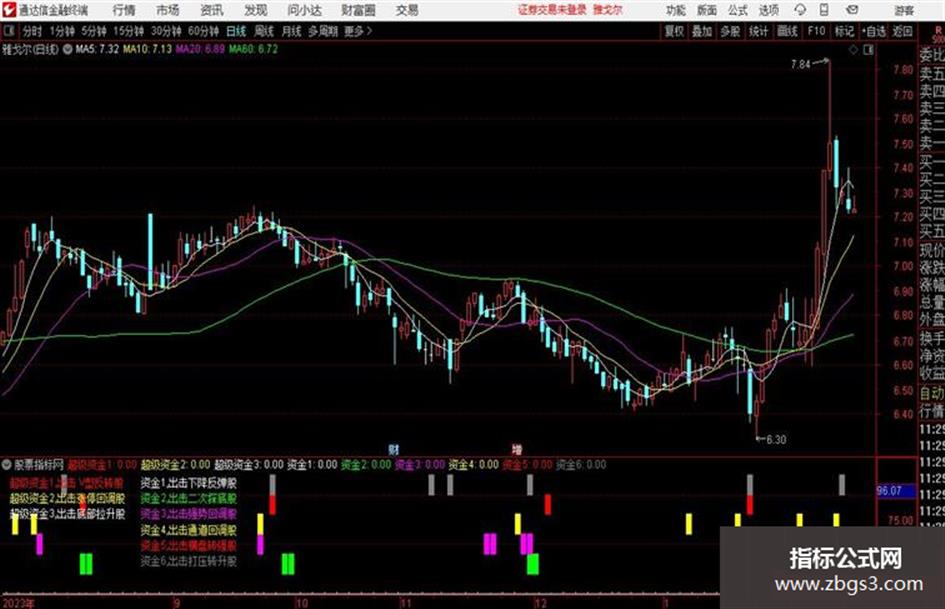Open the 财富圈 menu

[358, 10]
